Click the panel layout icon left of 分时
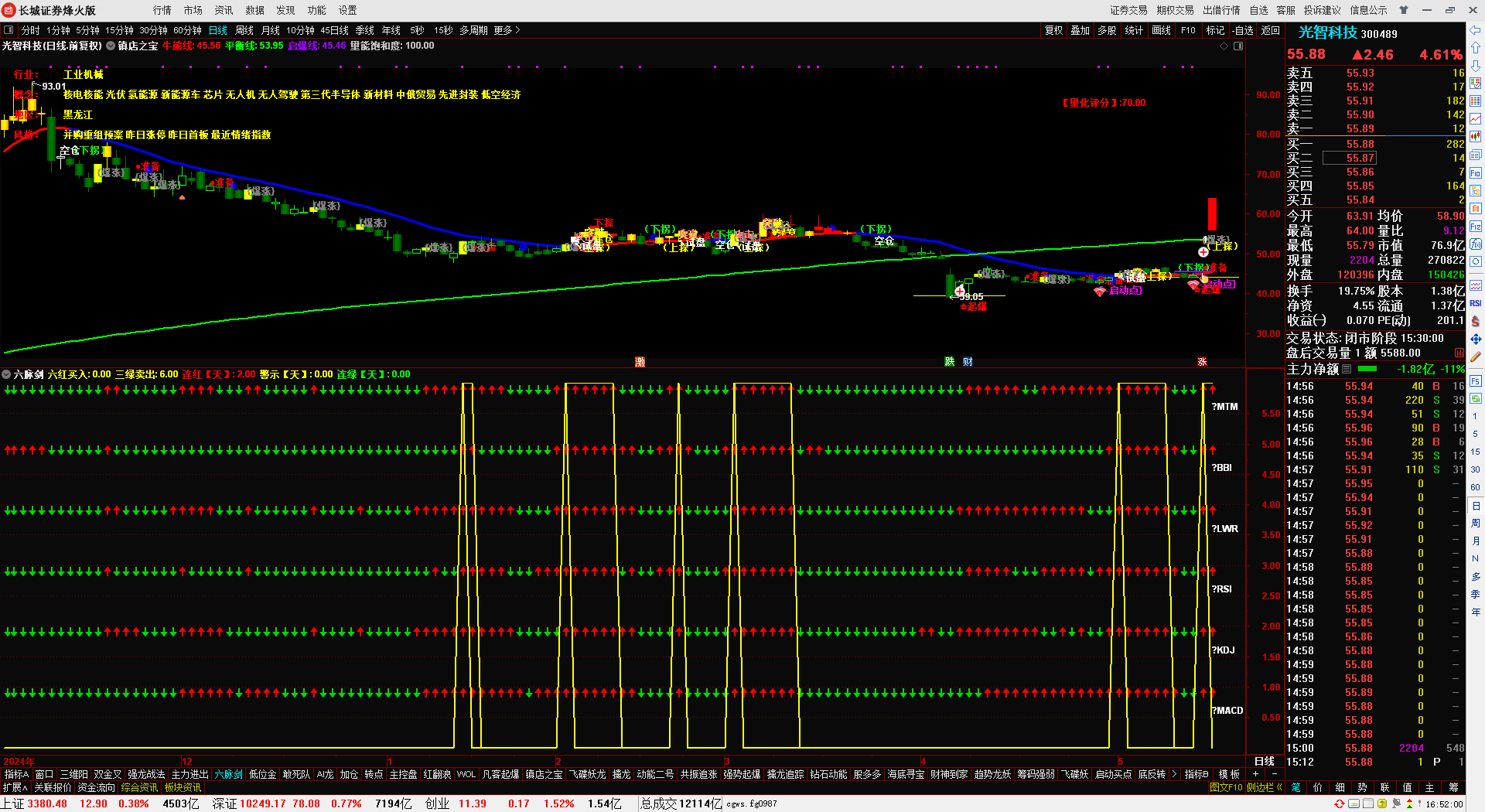This screenshot has width=1485, height=812. (x=9, y=30)
